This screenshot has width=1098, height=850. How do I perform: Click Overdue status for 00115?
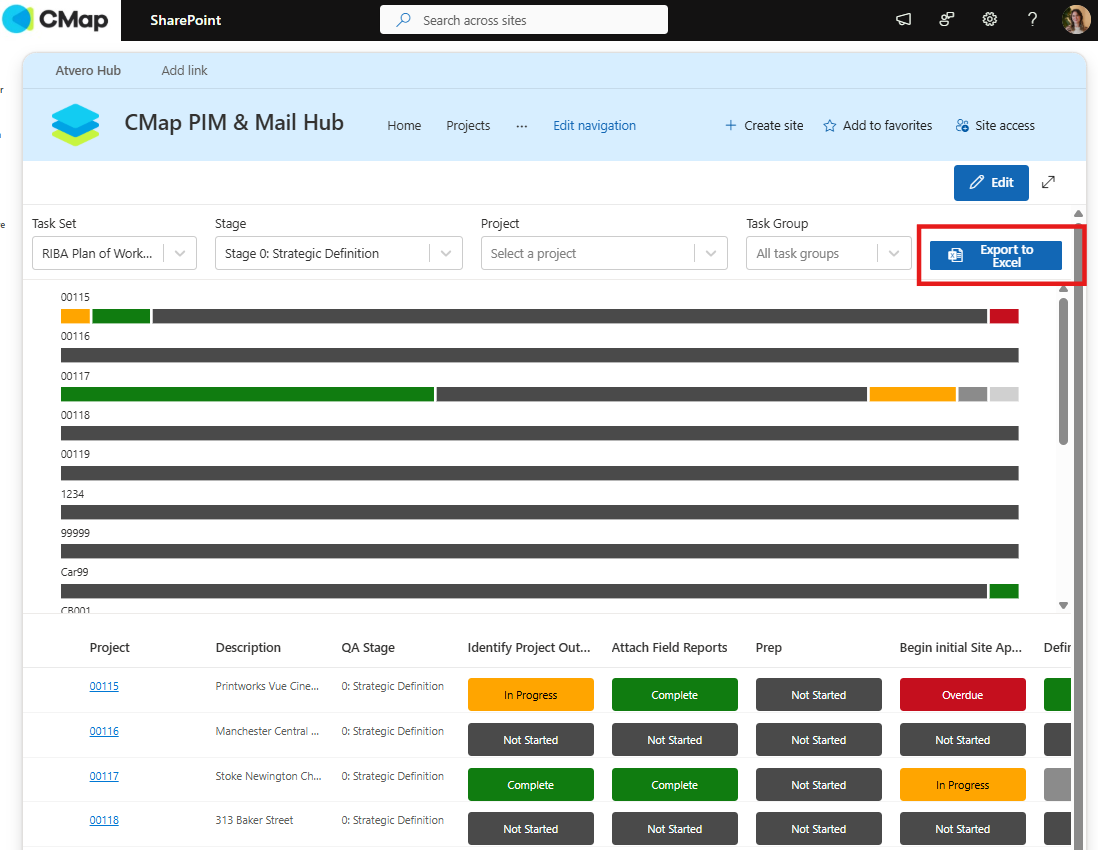click(x=963, y=695)
